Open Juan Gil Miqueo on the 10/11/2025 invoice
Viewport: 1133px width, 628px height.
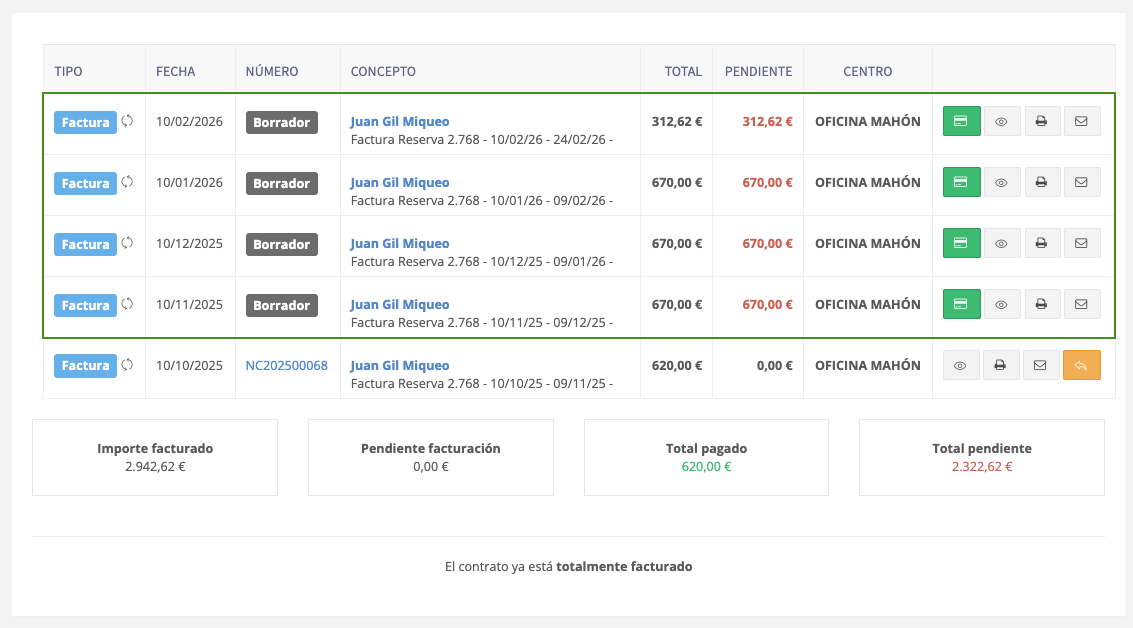click(400, 305)
